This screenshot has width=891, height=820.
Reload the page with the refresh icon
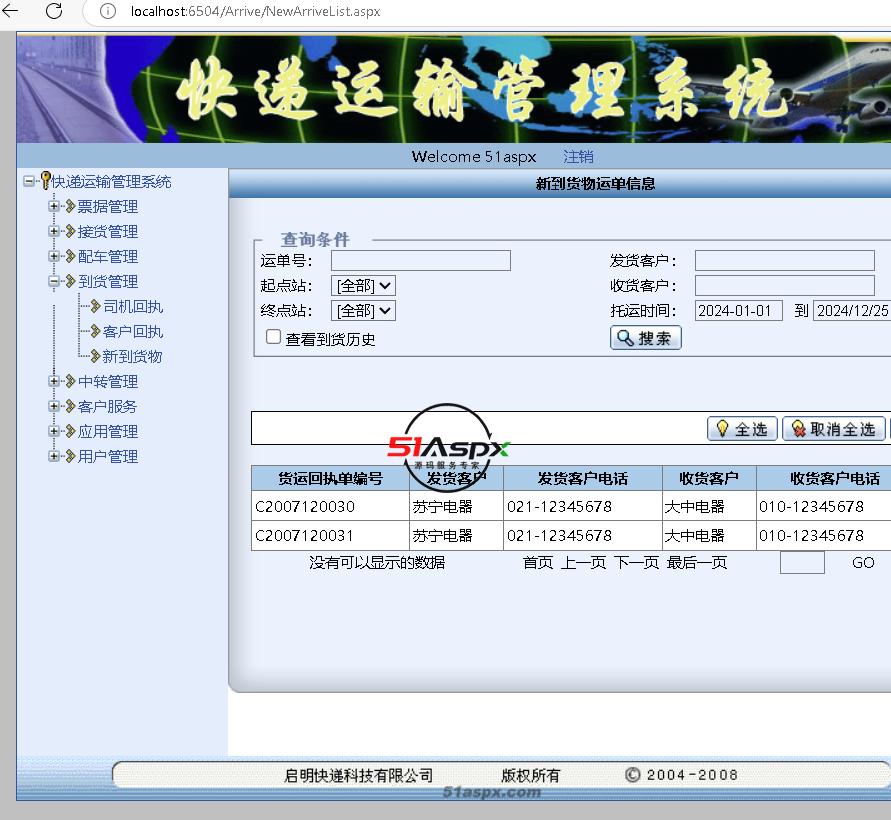click(x=54, y=11)
